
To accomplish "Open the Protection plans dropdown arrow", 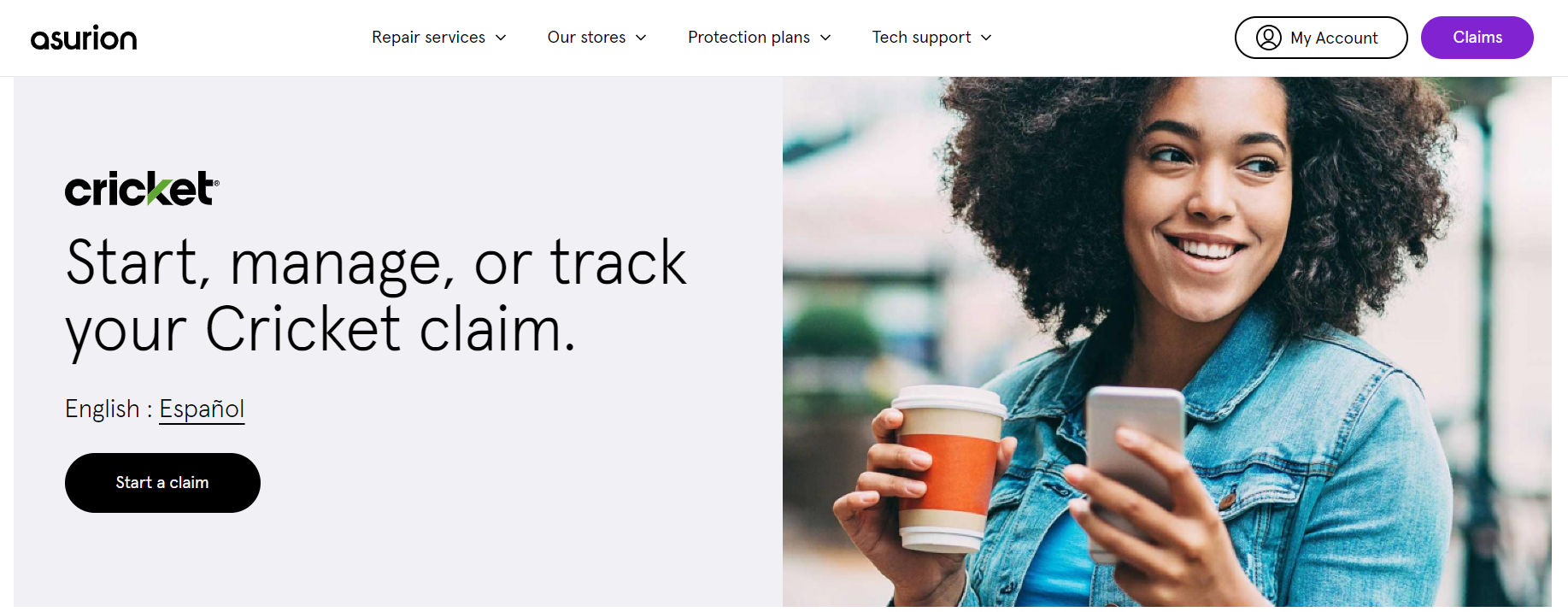I will coord(825,38).
